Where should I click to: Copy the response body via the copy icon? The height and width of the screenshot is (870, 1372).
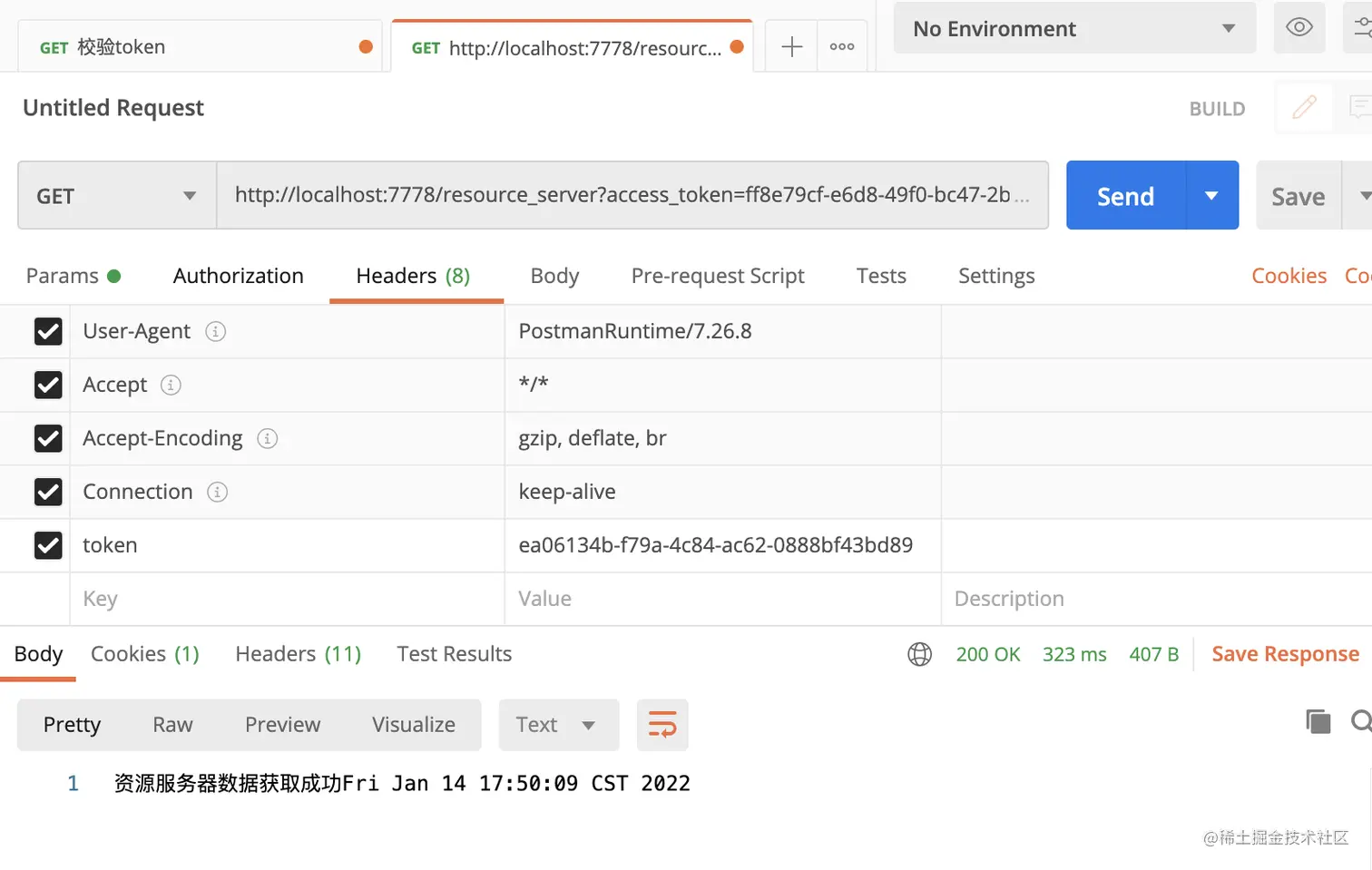tap(1318, 721)
